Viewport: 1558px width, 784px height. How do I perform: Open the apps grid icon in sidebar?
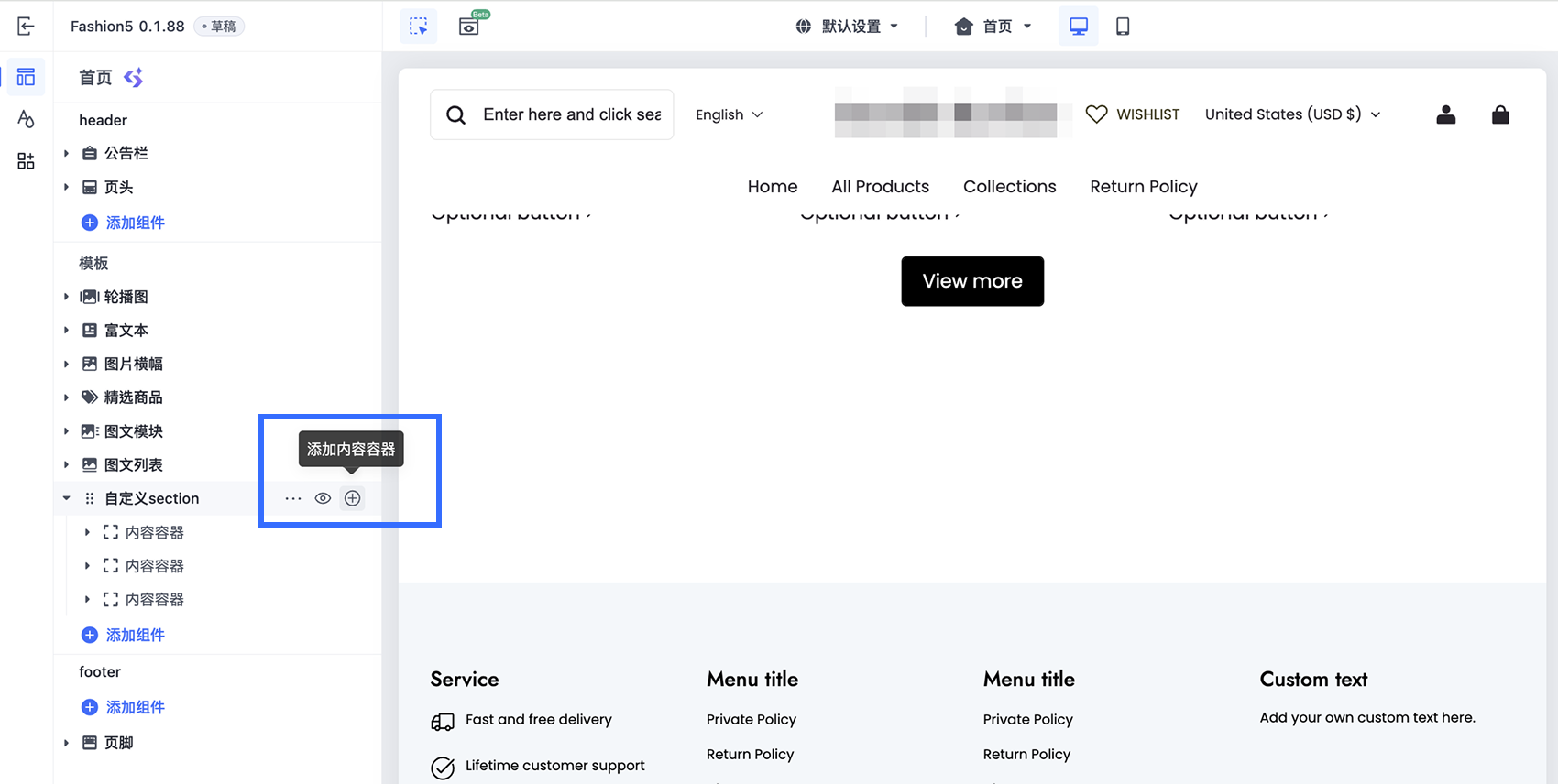click(26, 161)
